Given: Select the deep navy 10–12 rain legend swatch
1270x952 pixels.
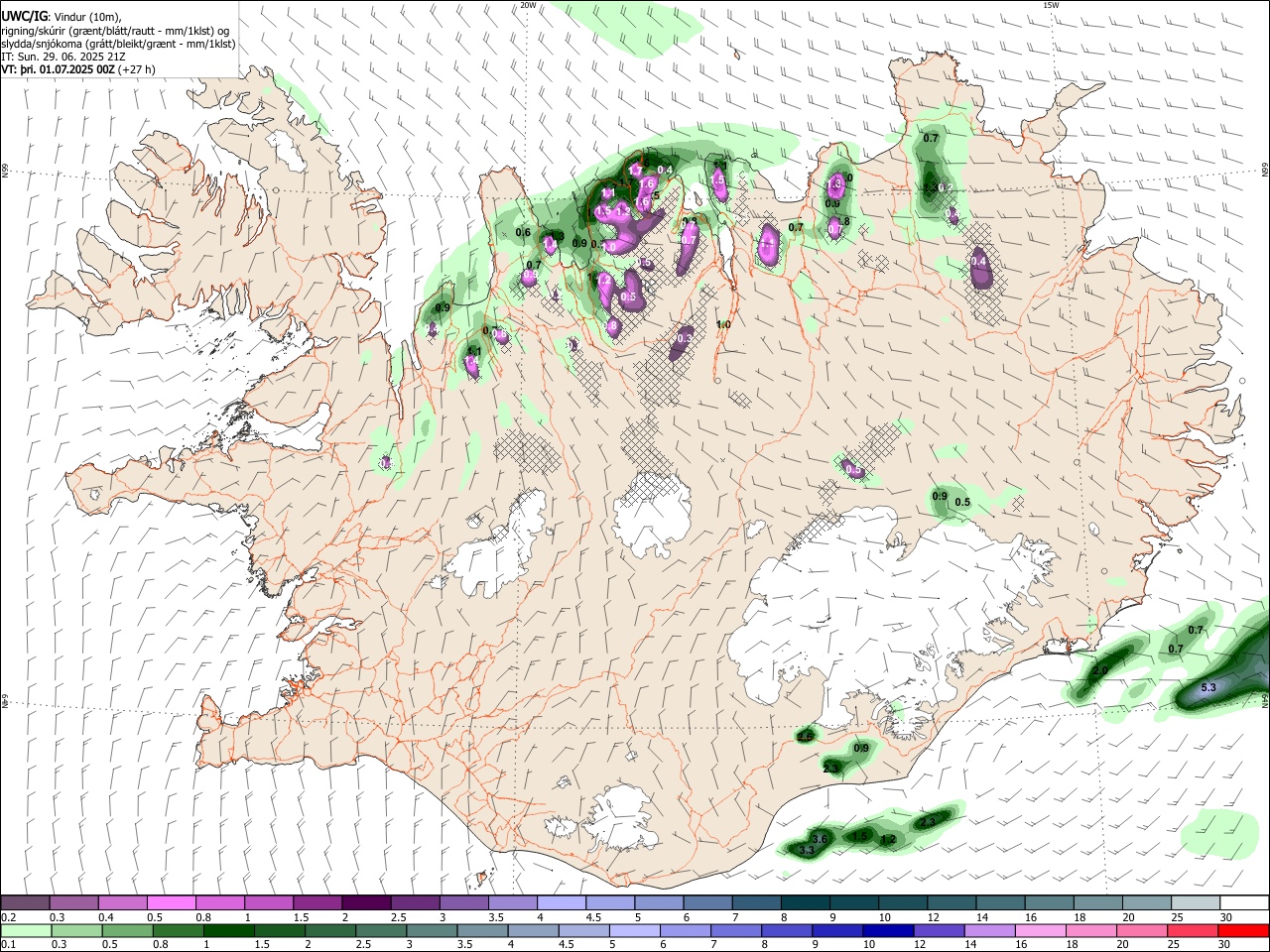Looking at the screenshot, I should (x=887, y=930).
